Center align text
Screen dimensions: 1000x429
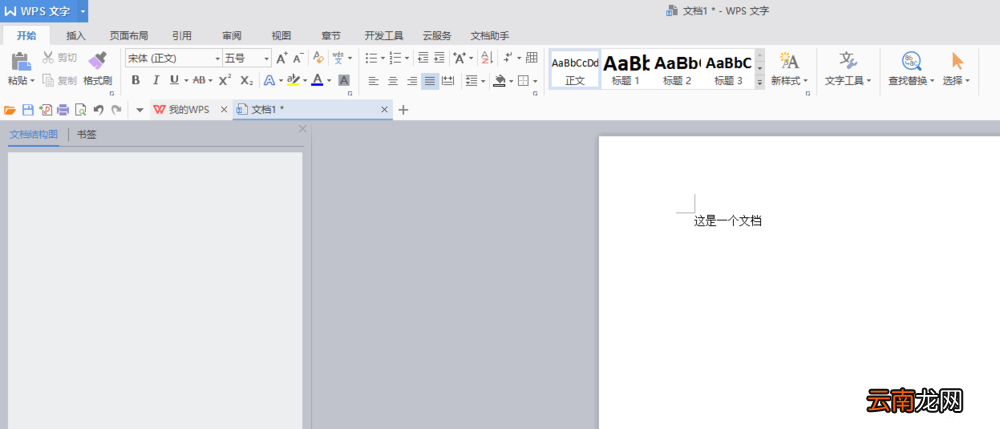(x=393, y=80)
